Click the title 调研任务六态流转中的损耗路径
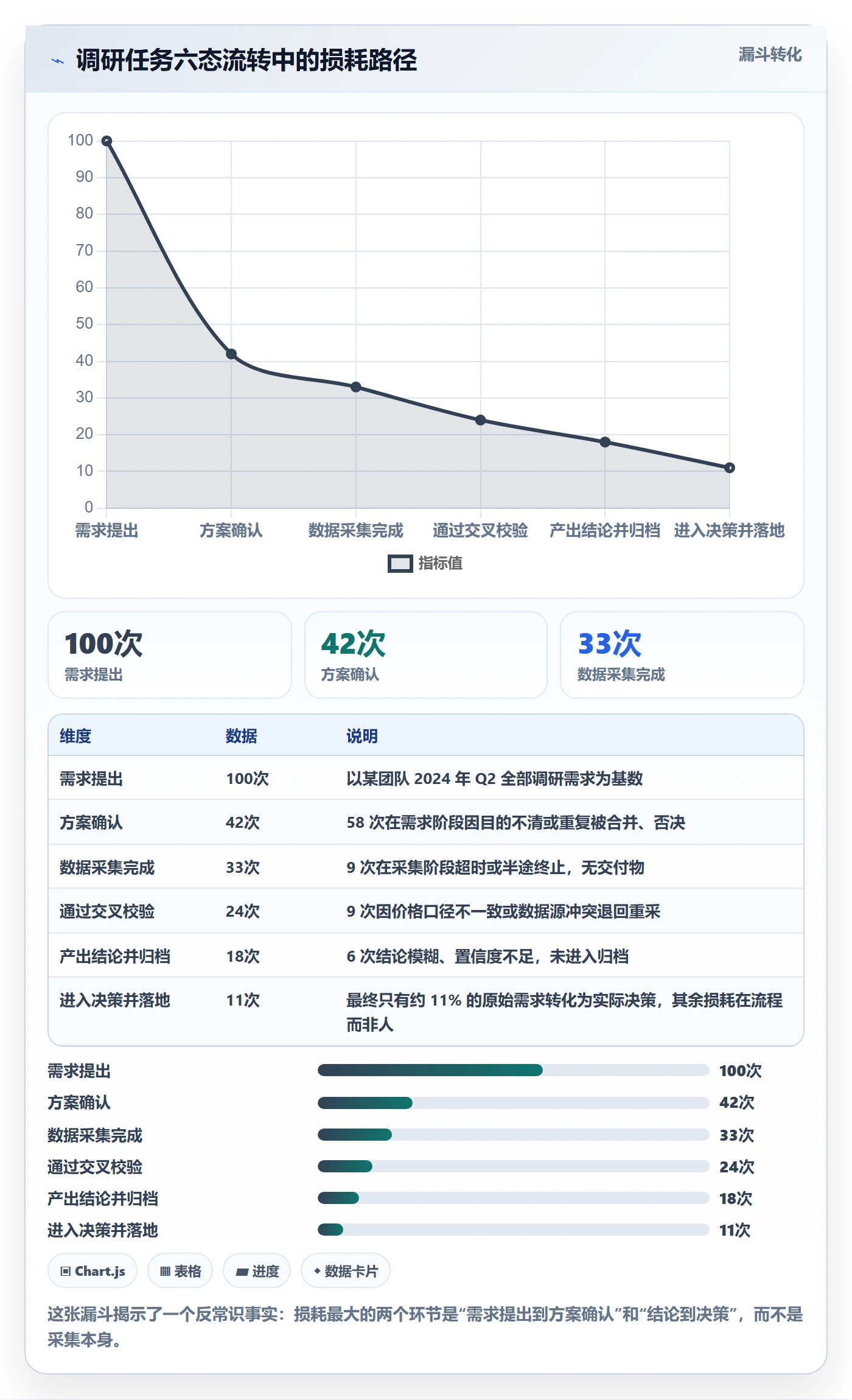The image size is (852, 1400). click(x=246, y=60)
